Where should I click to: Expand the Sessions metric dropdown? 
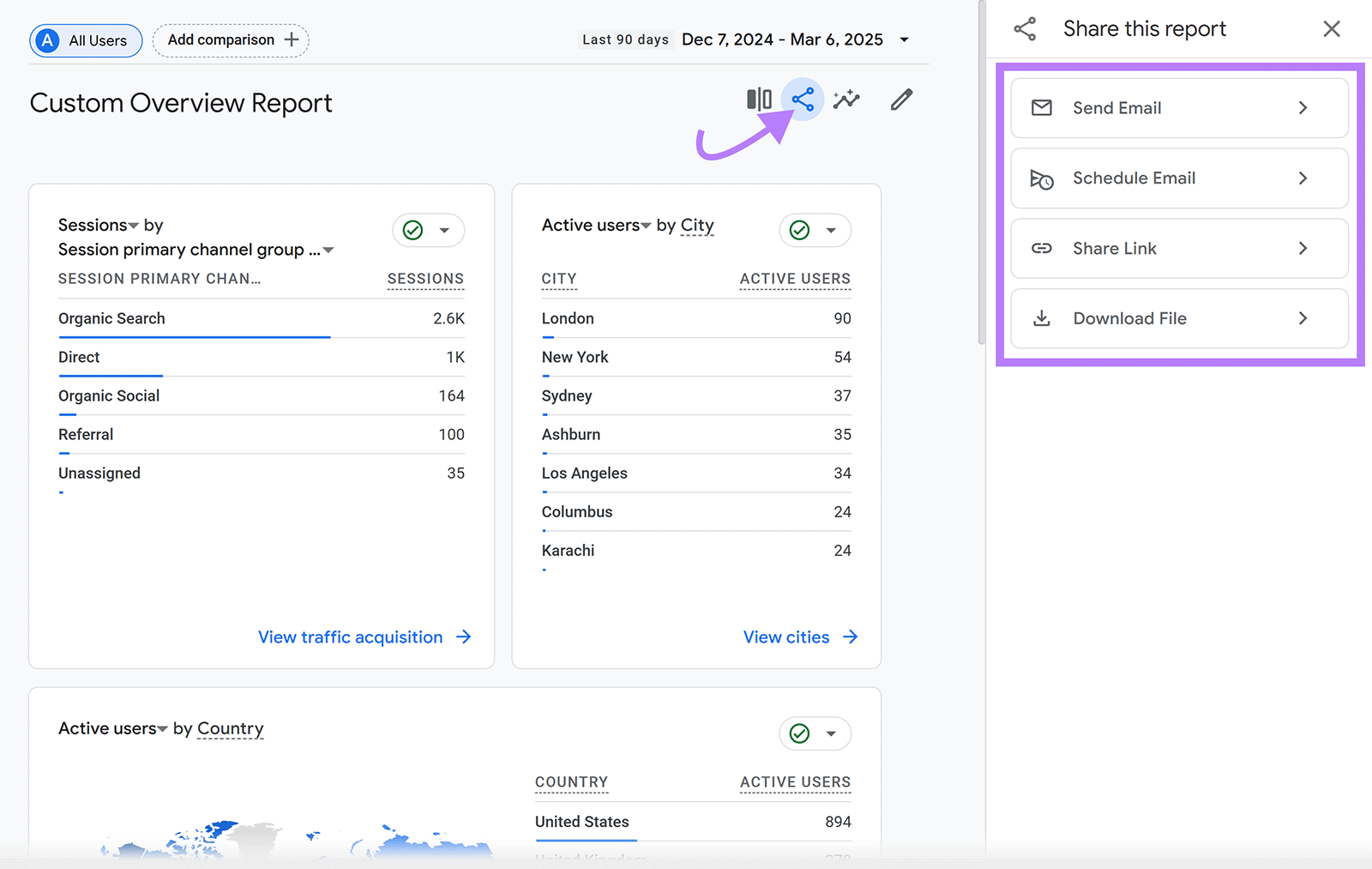click(x=133, y=225)
